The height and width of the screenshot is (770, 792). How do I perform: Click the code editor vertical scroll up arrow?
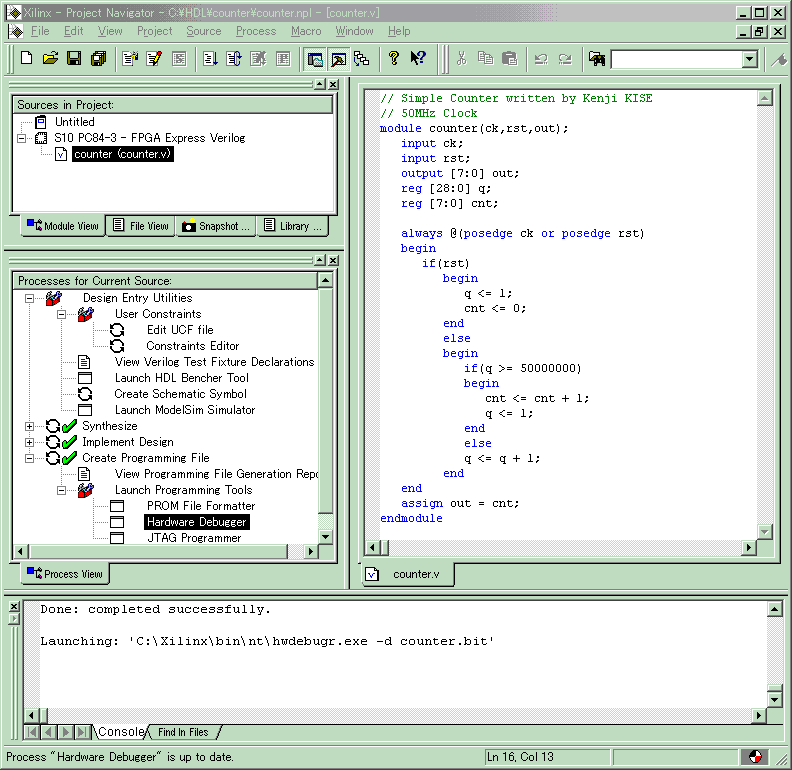[765, 99]
